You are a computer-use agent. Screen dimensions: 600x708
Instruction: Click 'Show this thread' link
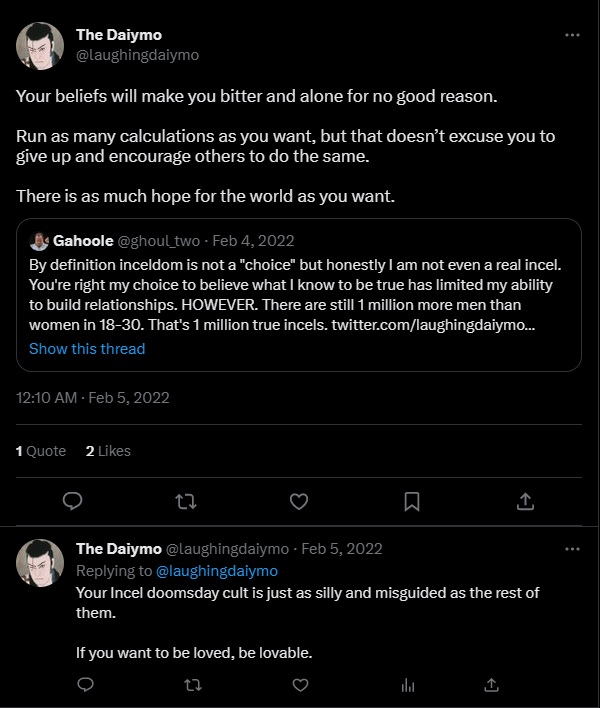pos(87,349)
